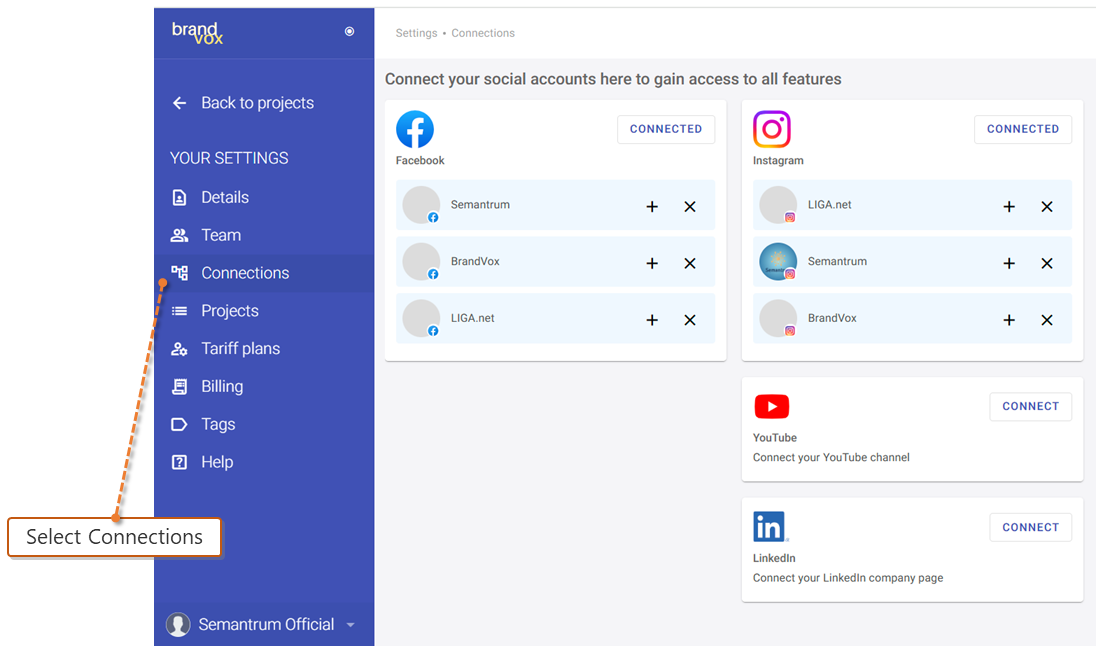Remove the Facebook LIGA.net page
This screenshot has width=1102, height=656.
pyautogui.click(x=690, y=321)
